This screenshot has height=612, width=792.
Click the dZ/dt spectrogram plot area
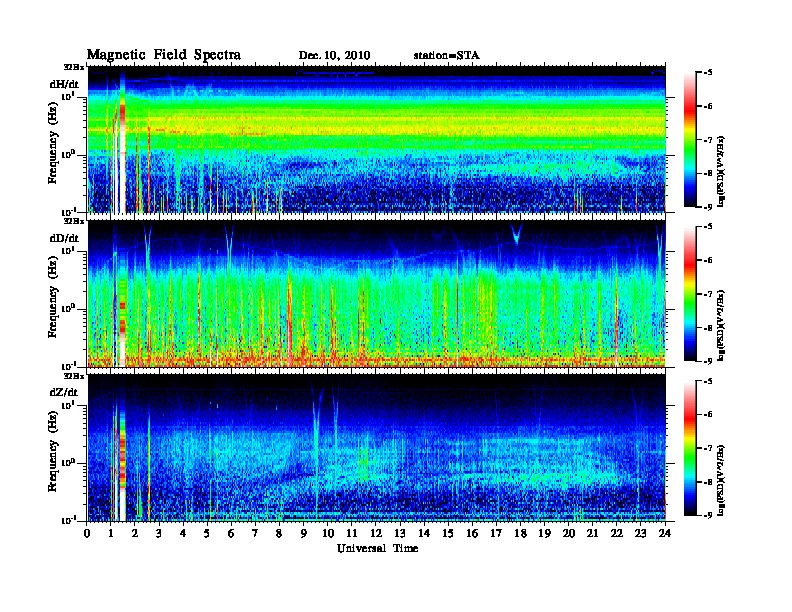coord(377,448)
